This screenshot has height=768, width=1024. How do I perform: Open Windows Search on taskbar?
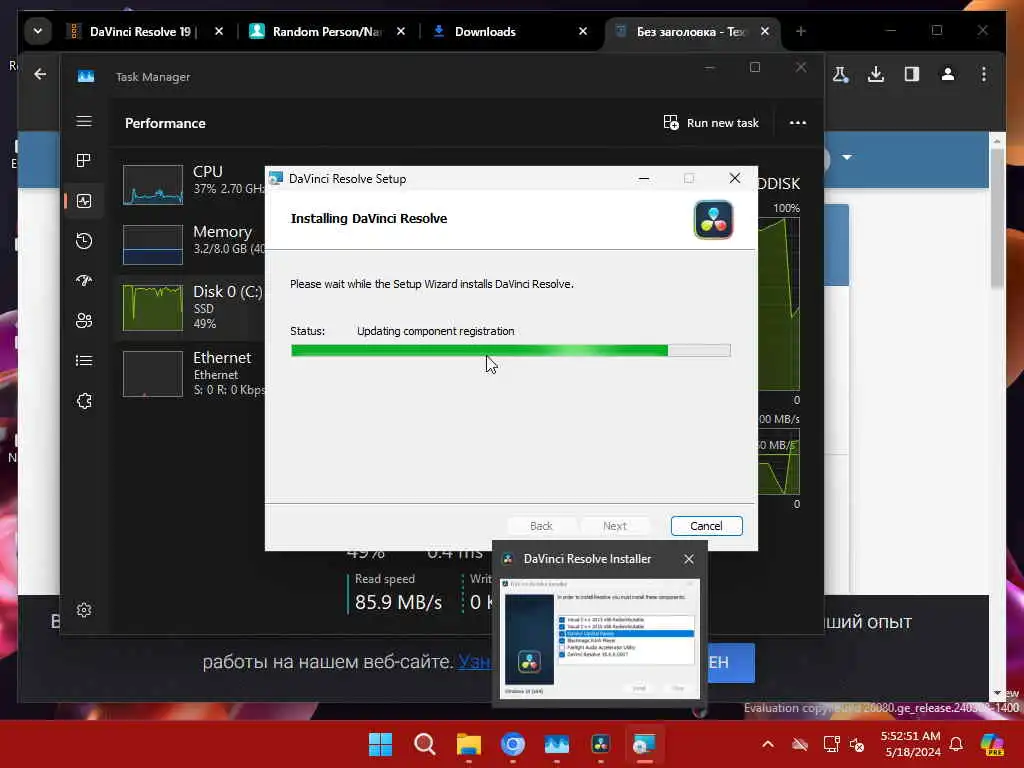424,744
